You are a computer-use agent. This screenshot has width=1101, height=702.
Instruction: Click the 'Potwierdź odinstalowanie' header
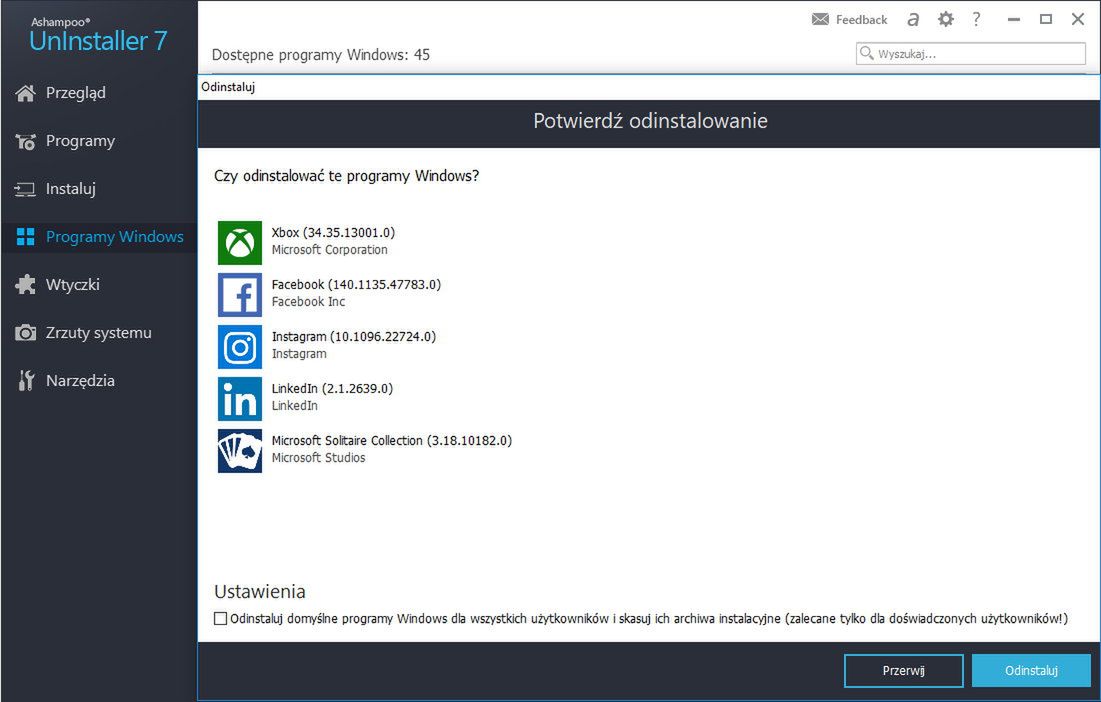650,121
